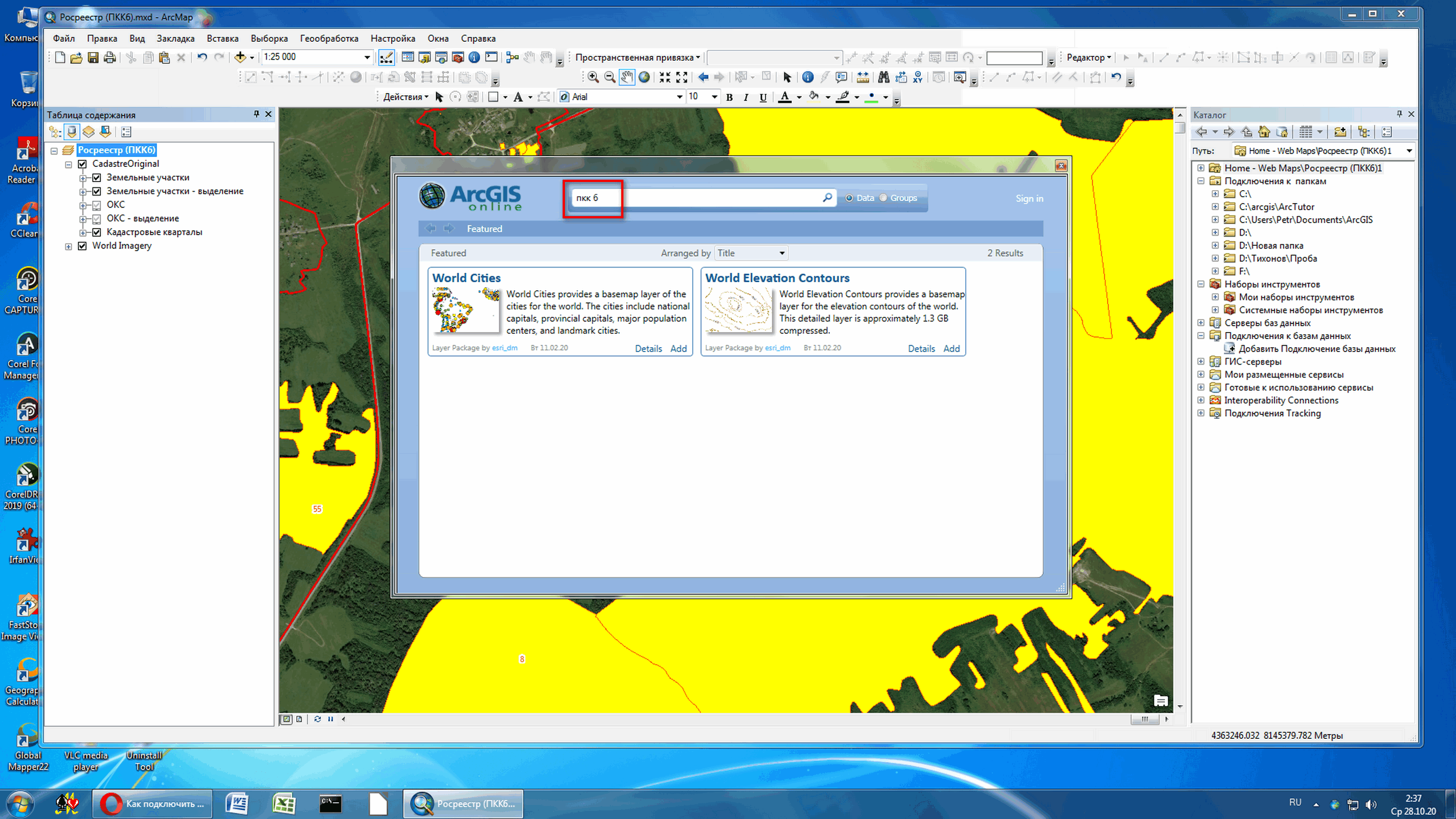Open the Геообработка menu
Image resolution: width=1456 pixels, height=819 pixels.
(x=329, y=38)
